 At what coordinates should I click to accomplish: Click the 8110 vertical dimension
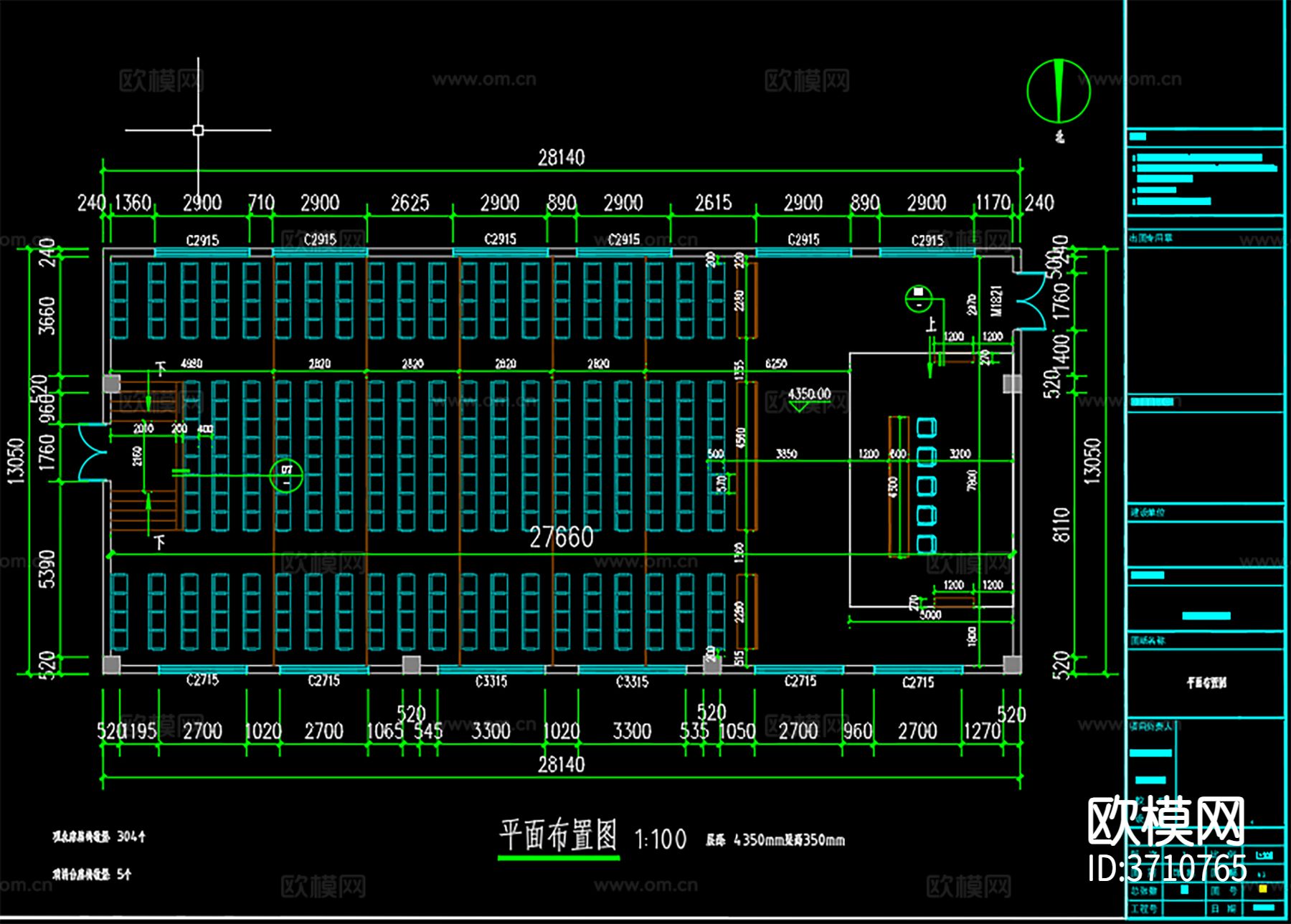click(x=1061, y=524)
